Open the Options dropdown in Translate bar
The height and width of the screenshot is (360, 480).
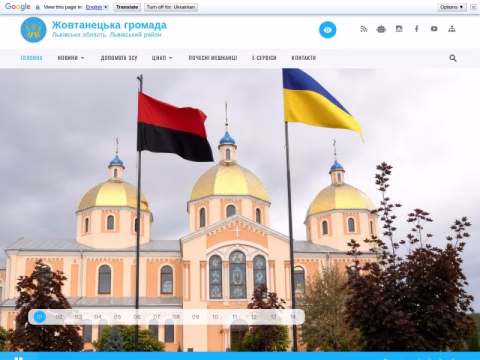click(452, 7)
